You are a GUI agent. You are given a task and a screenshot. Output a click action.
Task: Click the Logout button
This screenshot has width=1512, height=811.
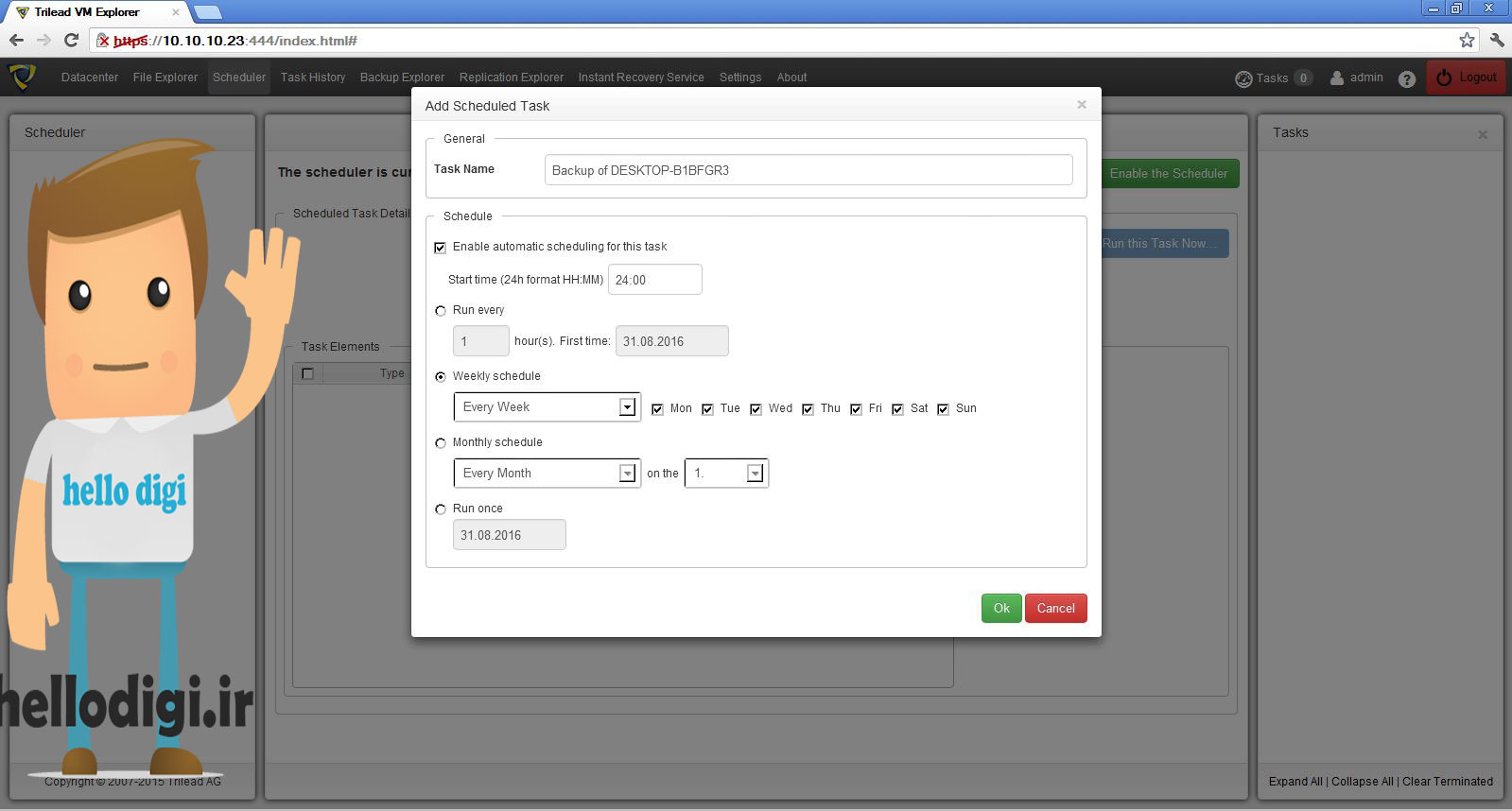click(x=1467, y=78)
